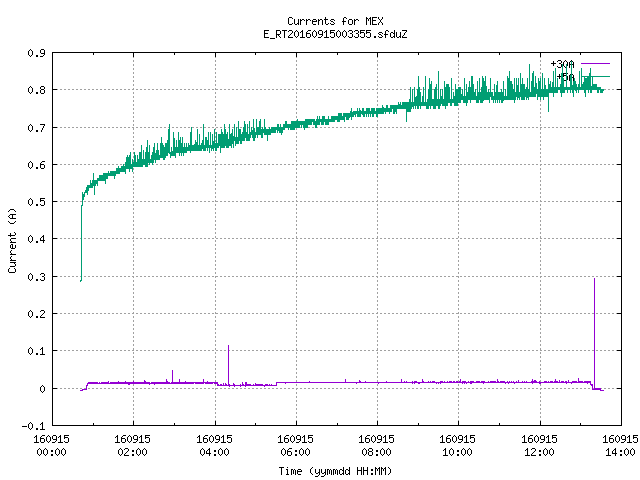Click the 160915 06:00 x-axis label
The height and width of the screenshot is (480, 640).
click(296, 445)
